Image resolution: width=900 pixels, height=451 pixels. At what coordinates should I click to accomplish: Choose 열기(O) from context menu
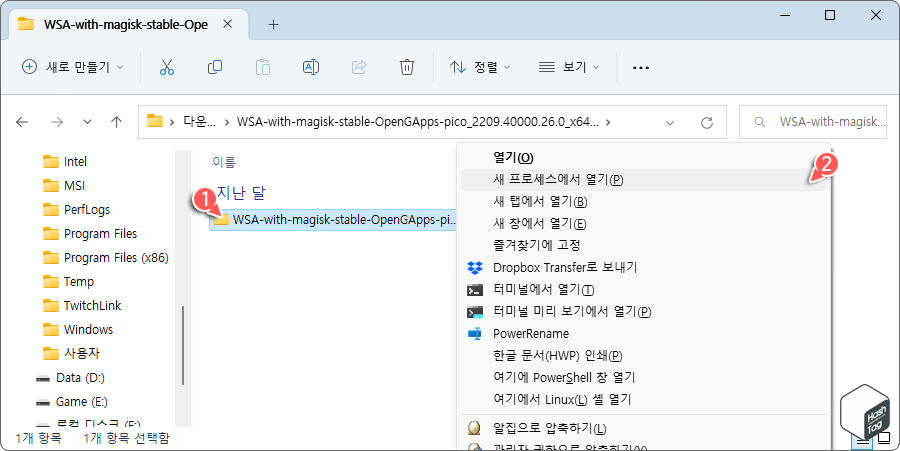pyautogui.click(x=643, y=158)
